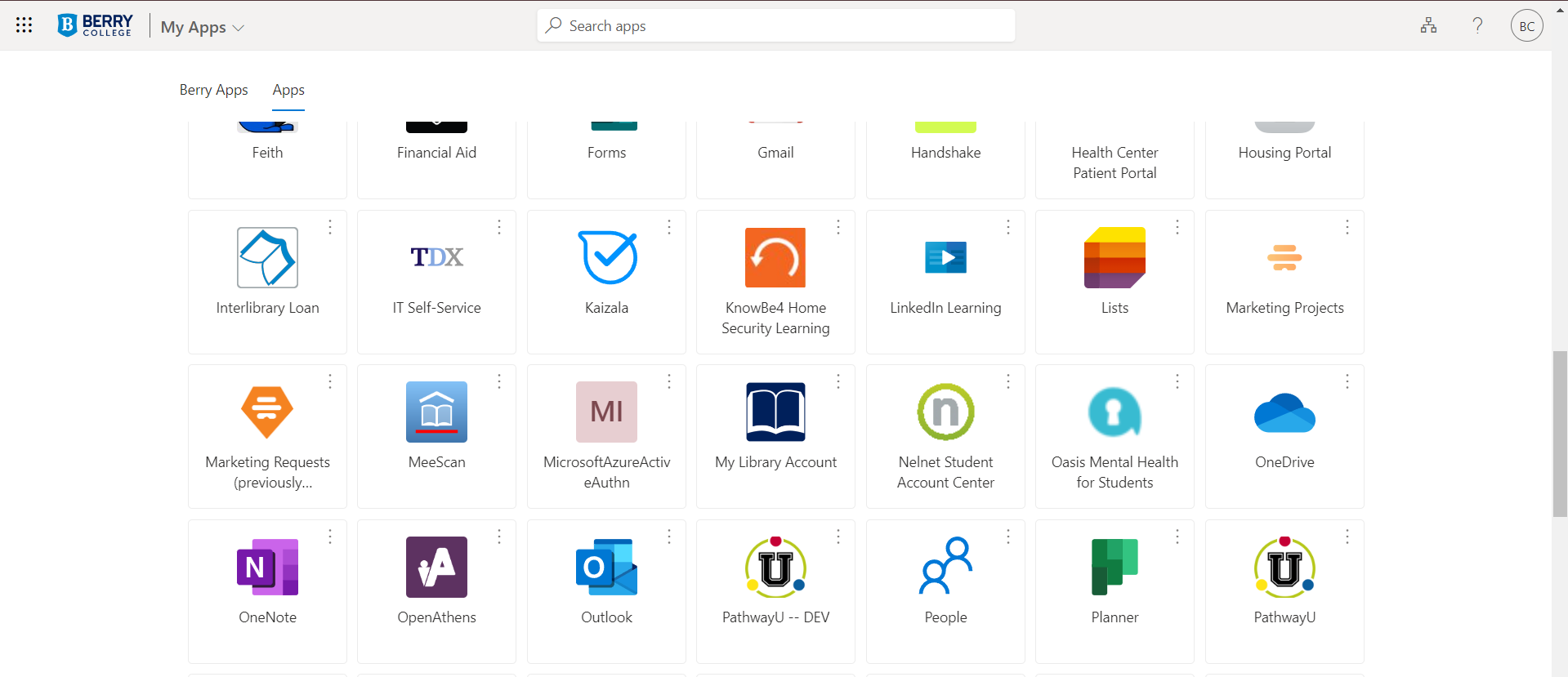Click the Feith app label
1568x677 pixels.
[267, 153]
